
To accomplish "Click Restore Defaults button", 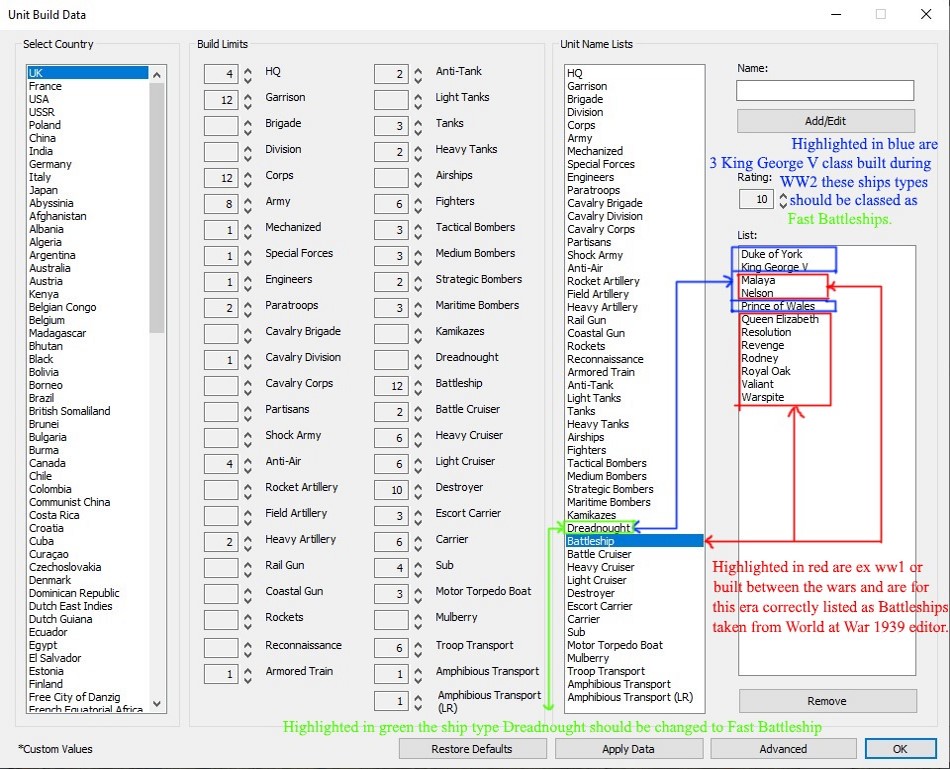I will 471,748.
